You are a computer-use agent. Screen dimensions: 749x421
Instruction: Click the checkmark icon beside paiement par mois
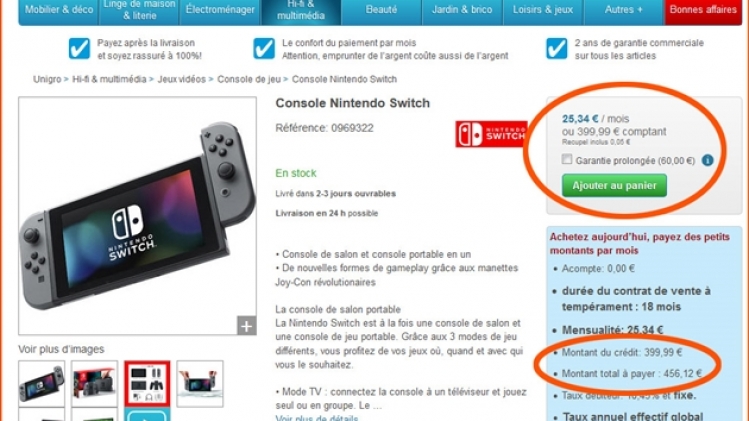[264, 49]
